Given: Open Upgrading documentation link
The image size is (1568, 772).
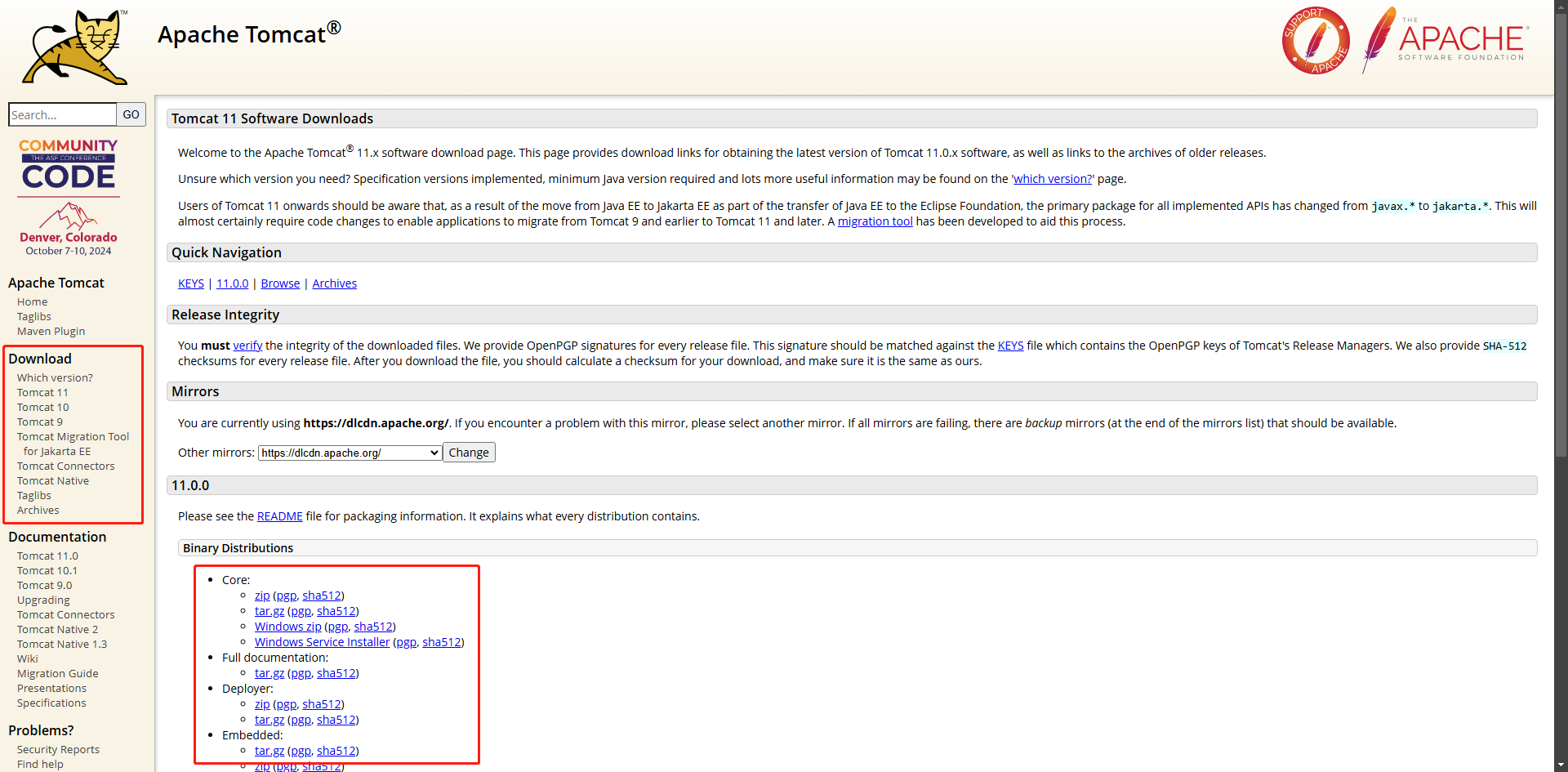Looking at the screenshot, I should 43,600.
